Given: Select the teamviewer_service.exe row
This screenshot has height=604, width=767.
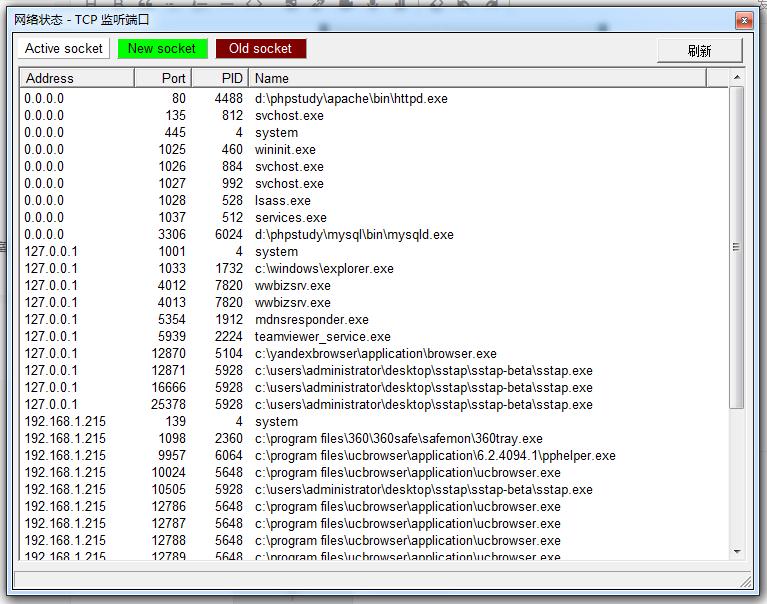Looking at the screenshot, I should pos(374,336).
